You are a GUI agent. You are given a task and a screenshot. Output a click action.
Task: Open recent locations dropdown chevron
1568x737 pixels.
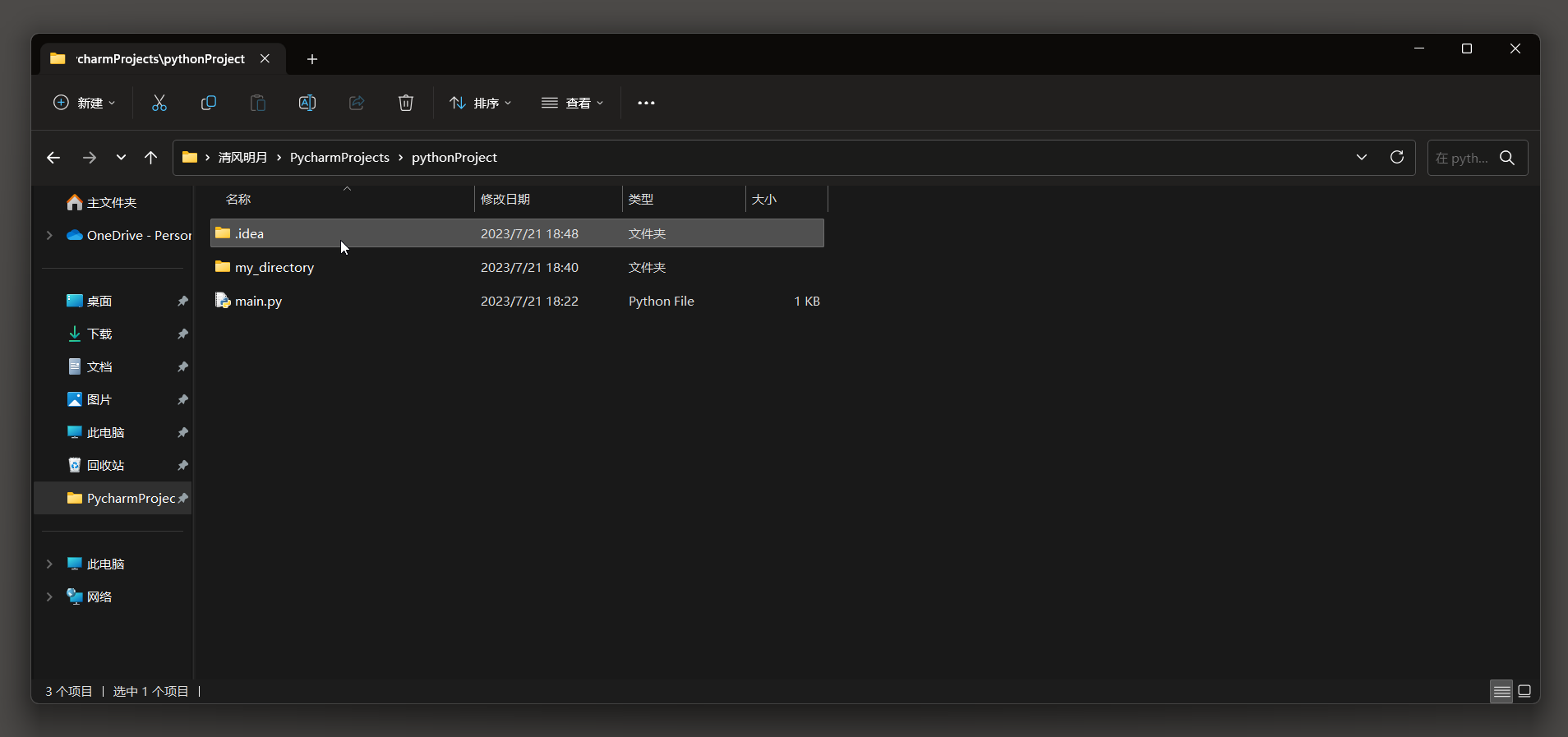[121, 158]
